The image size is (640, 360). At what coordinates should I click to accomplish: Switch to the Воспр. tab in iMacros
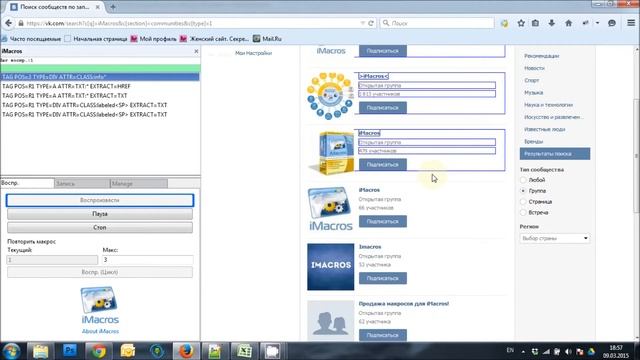[x=27, y=183]
